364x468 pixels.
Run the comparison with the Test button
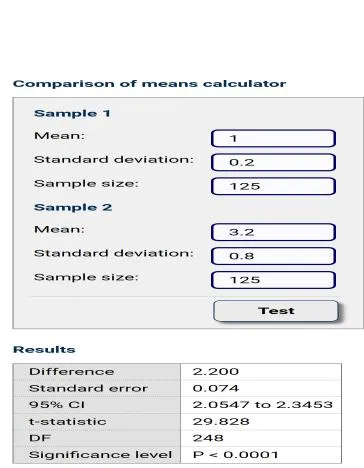pyautogui.click(x=276, y=311)
